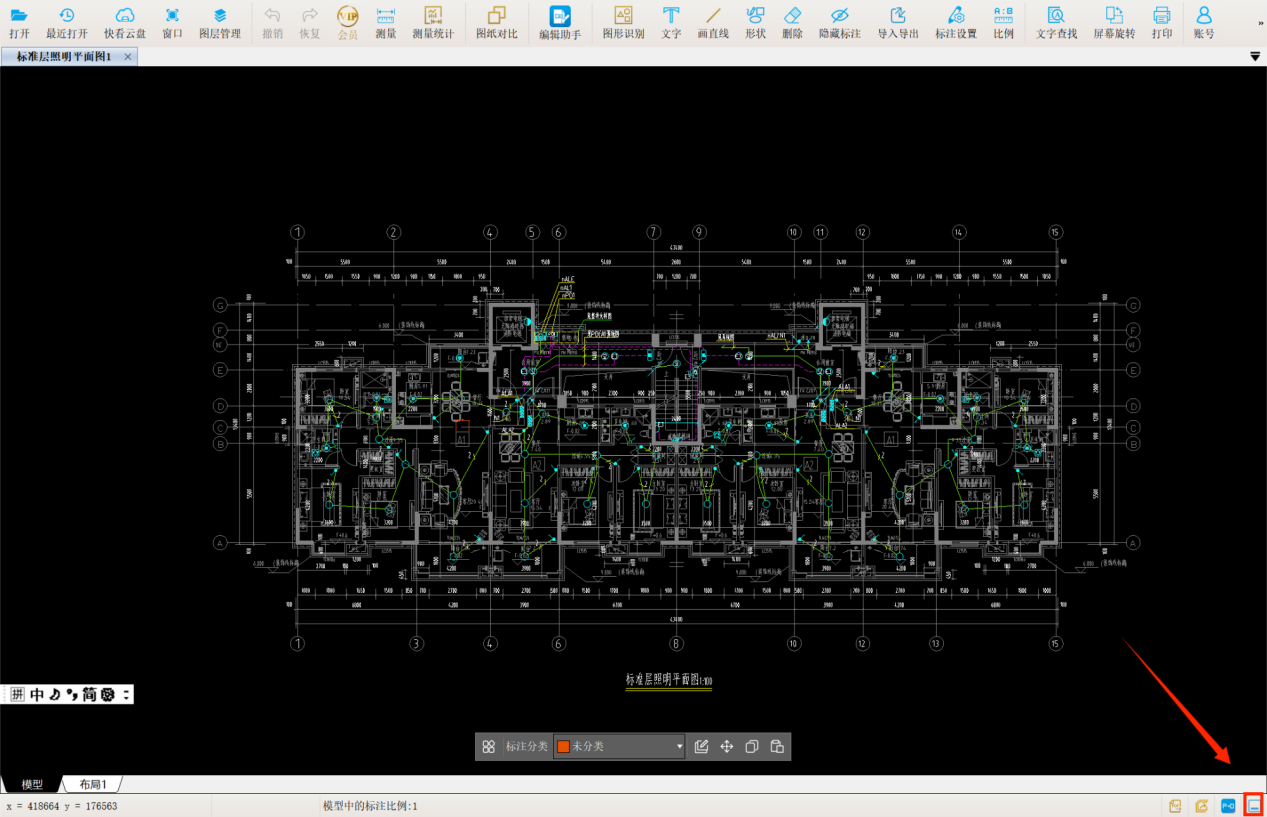Screen dimensions: 1267x817
Task: Click the 拼 pinyin input mode button
Action: pyautogui.click(x=17, y=695)
